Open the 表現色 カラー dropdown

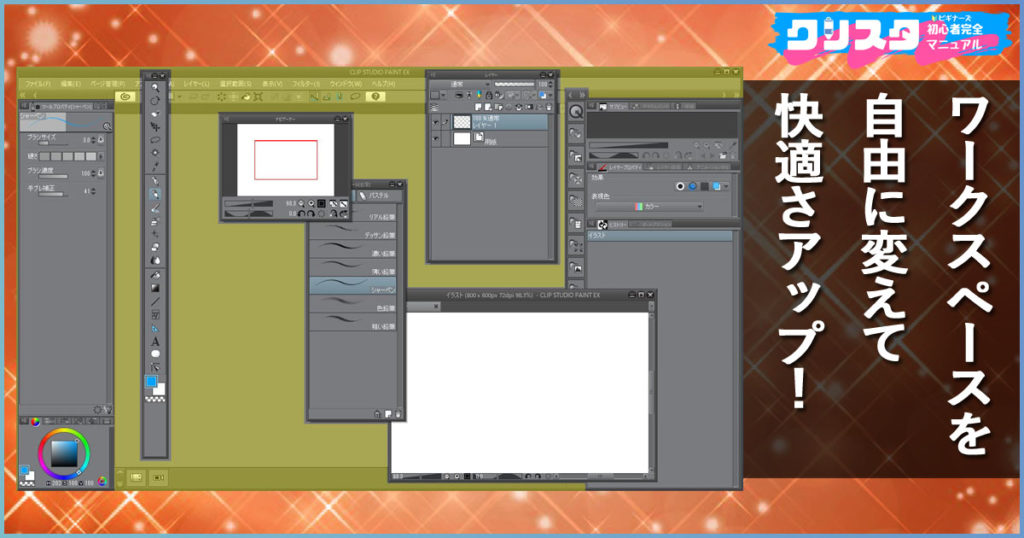click(x=649, y=206)
